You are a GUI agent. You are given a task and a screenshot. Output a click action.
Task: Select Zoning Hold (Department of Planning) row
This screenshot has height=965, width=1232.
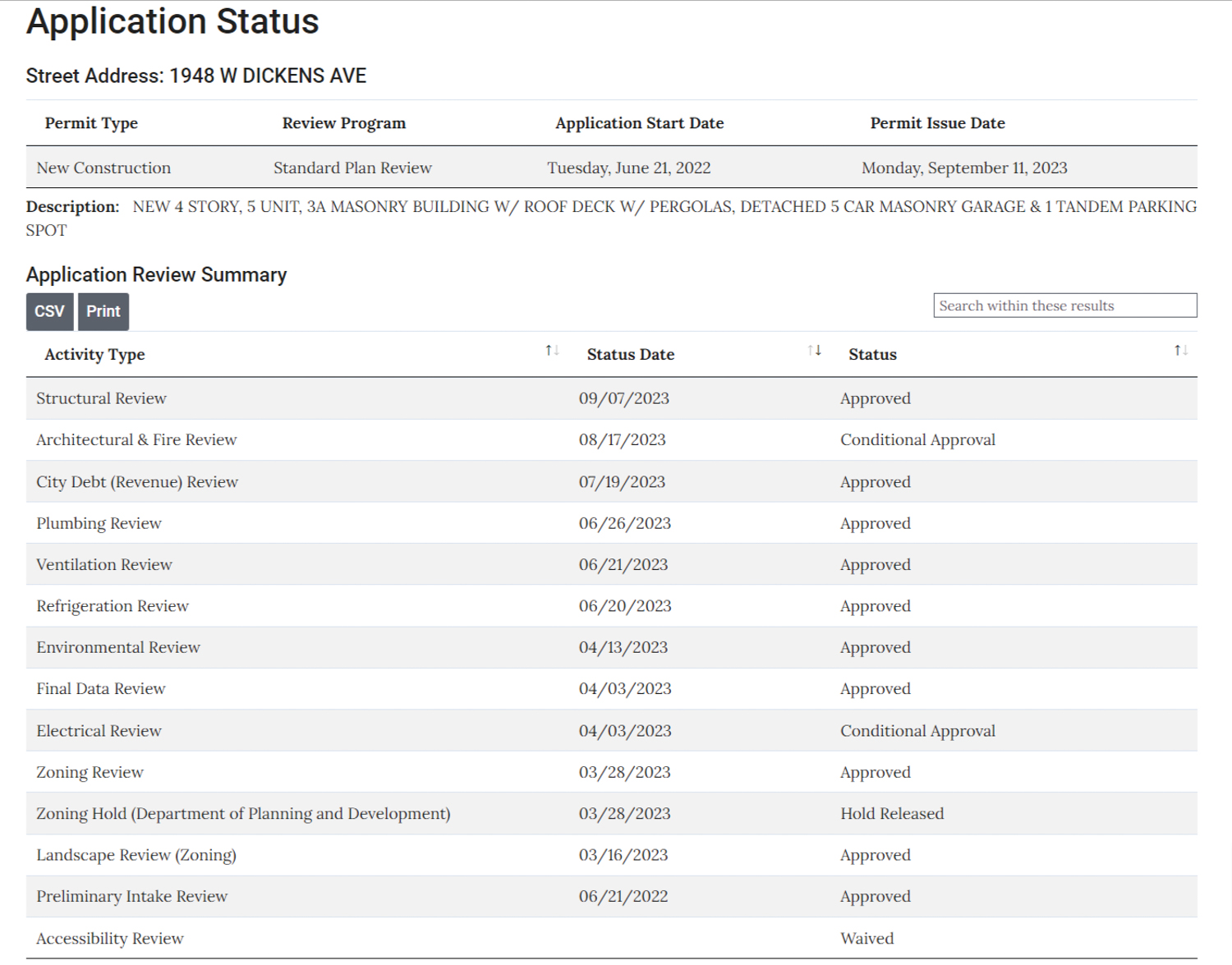point(611,814)
